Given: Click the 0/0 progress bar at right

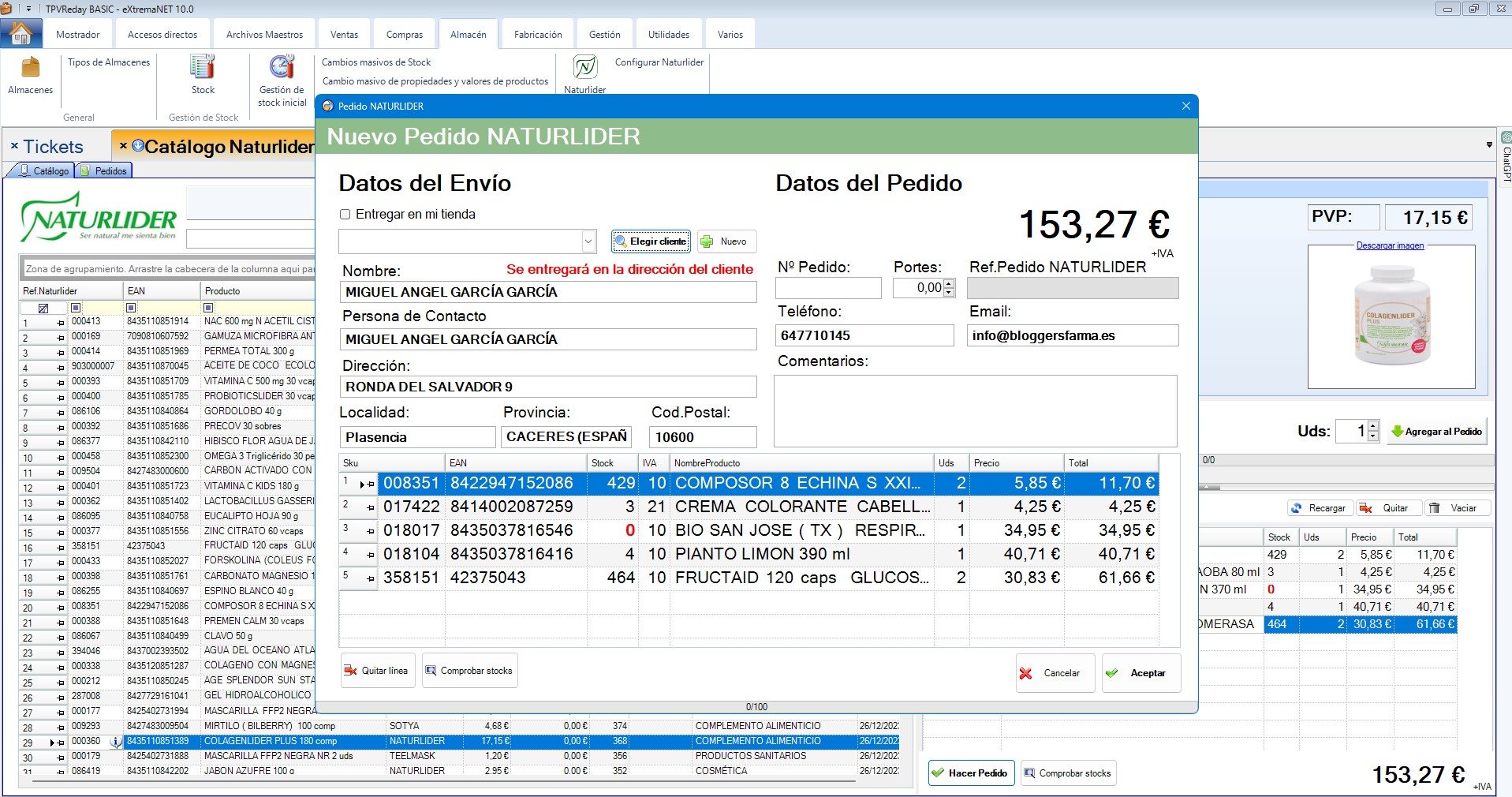Looking at the screenshot, I should pyautogui.click(x=1346, y=460).
